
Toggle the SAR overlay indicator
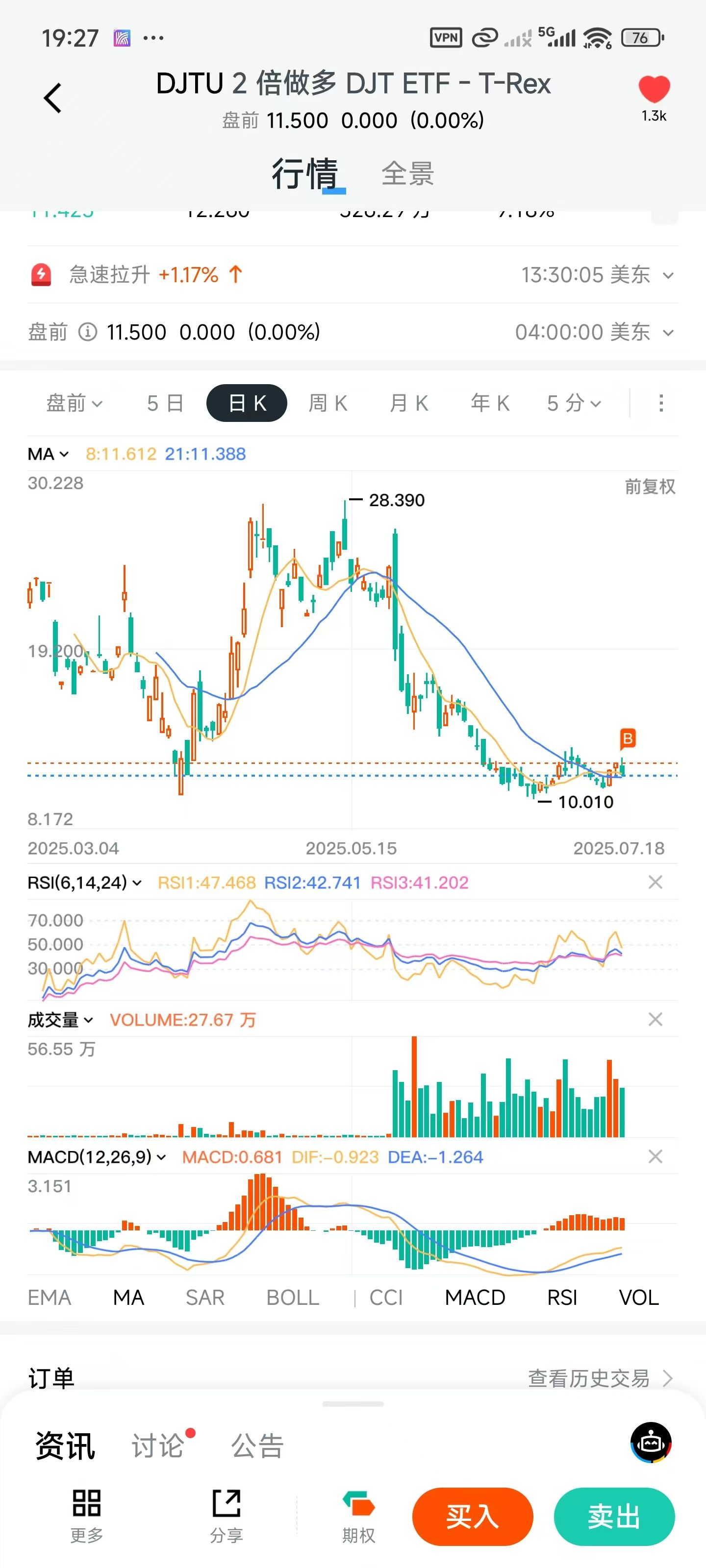(205, 1297)
